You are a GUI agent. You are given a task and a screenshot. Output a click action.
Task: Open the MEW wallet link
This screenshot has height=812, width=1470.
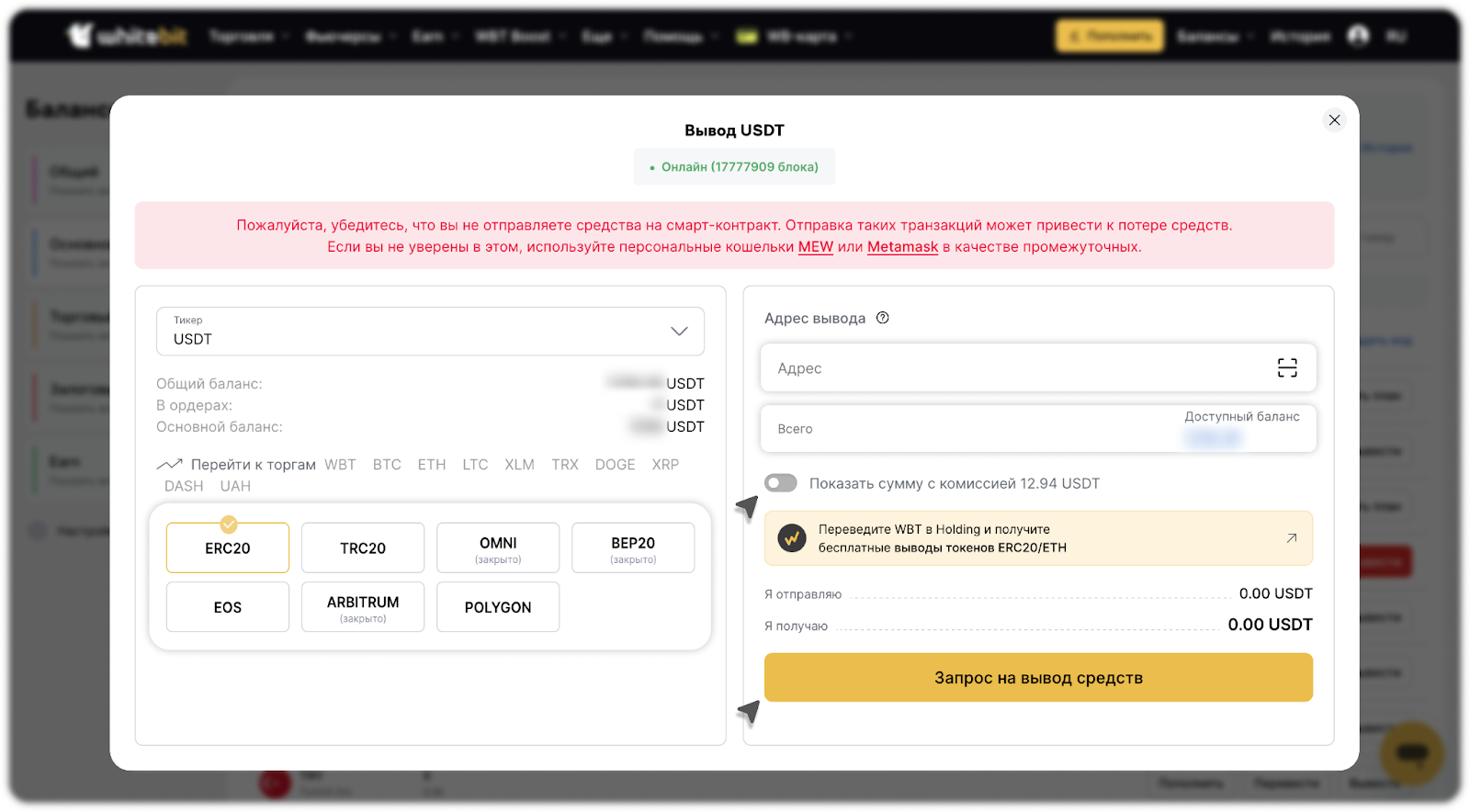(x=816, y=247)
